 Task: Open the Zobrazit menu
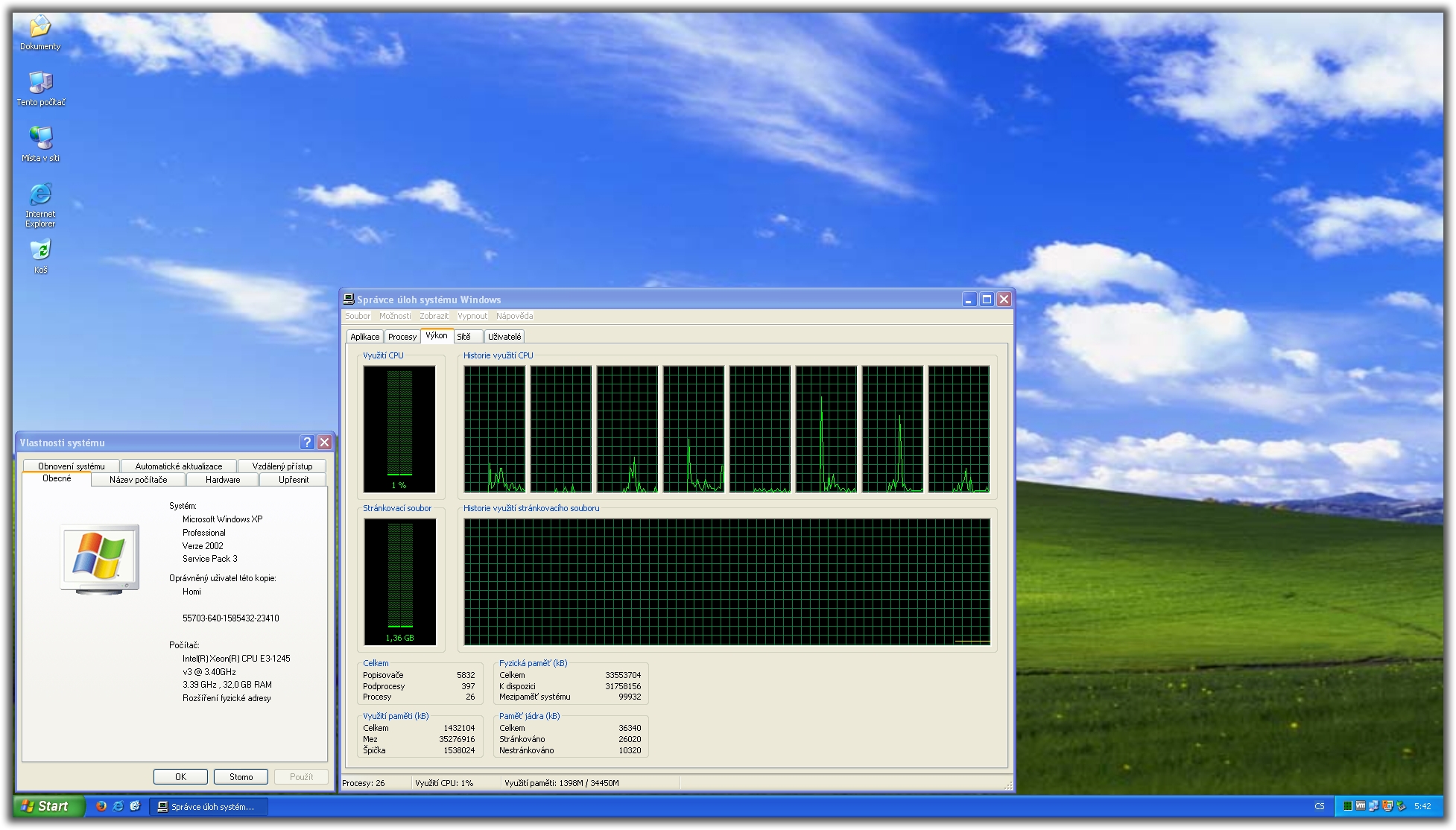tap(434, 316)
